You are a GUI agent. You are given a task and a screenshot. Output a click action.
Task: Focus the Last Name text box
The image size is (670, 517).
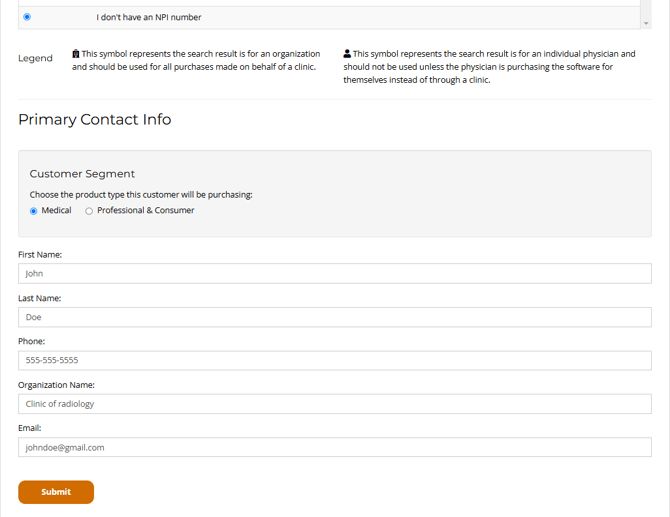(334, 317)
